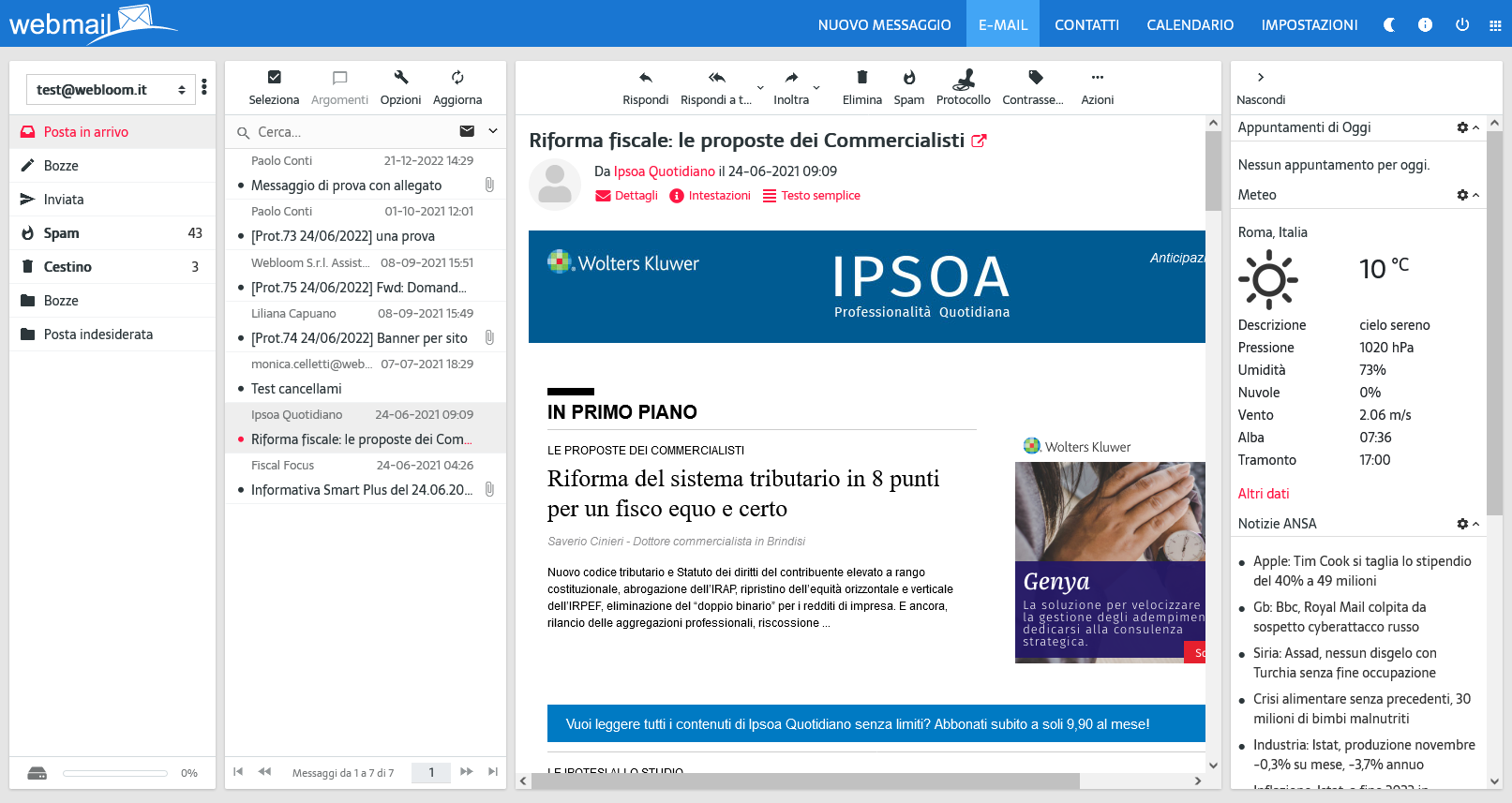Open Altri dati weather link
Viewport: 1512px width, 803px height.
1263,494
